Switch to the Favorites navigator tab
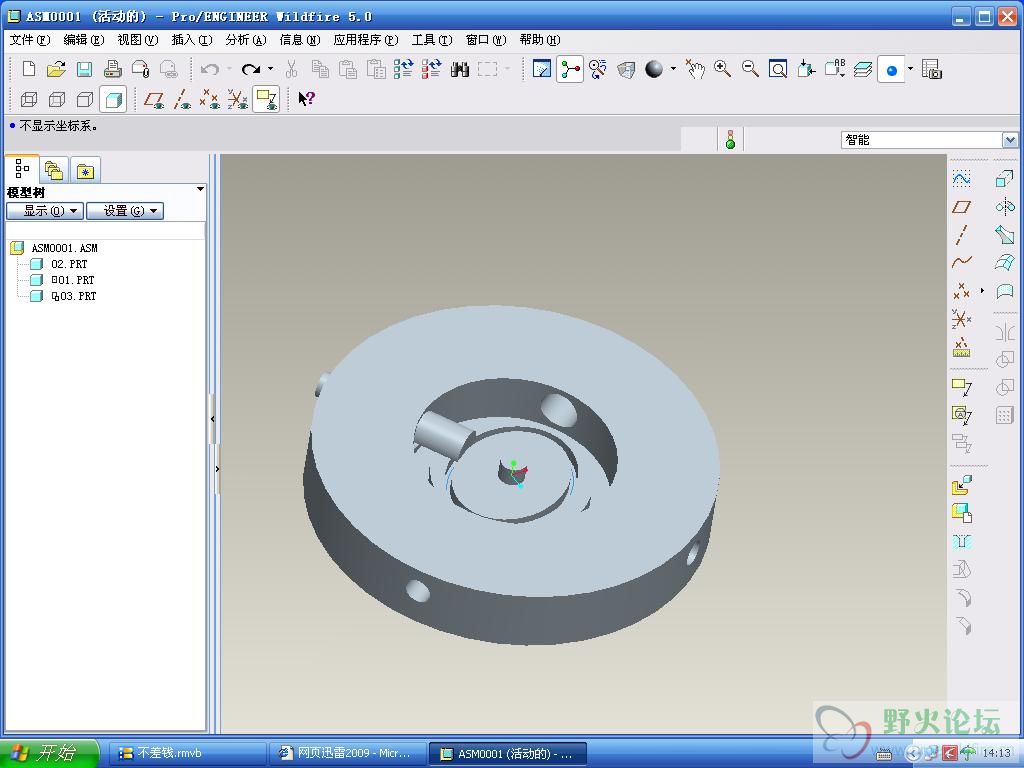Screen dimensions: 1024x768 pyautogui.click(x=85, y=171)
